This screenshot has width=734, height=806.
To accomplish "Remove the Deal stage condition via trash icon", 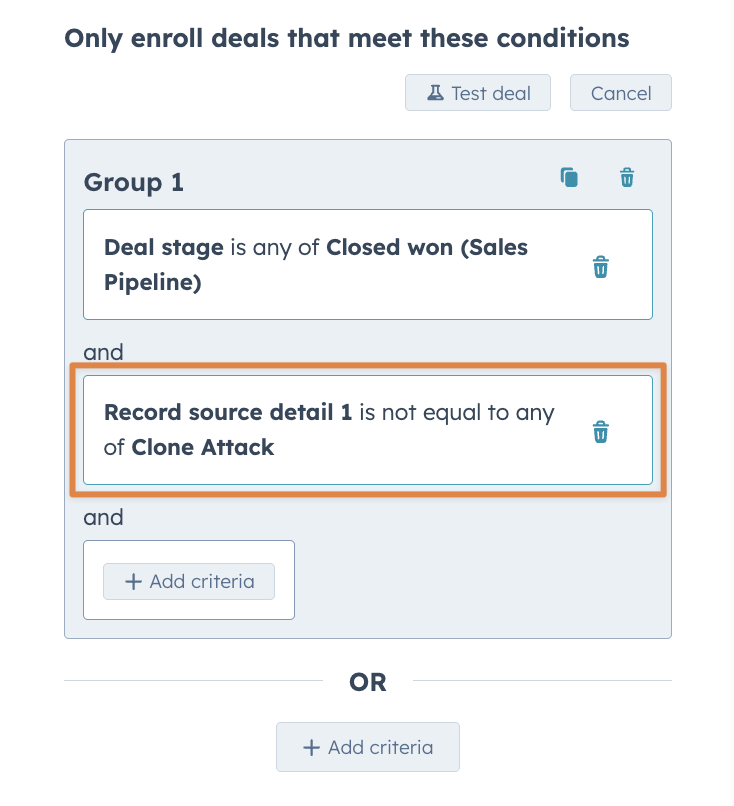I will (x=600, y=266).
